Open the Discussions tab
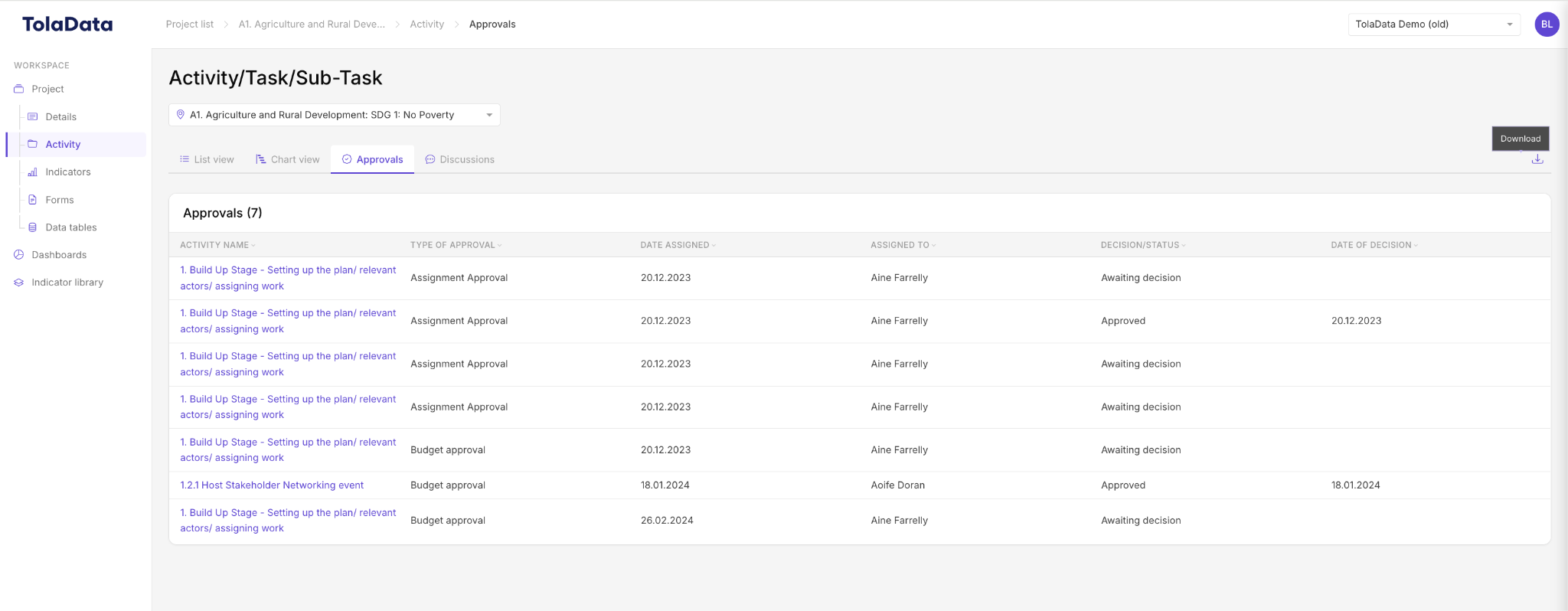Image resolution: width=1568 pixels, height=611 pixels. coord(459,159)
